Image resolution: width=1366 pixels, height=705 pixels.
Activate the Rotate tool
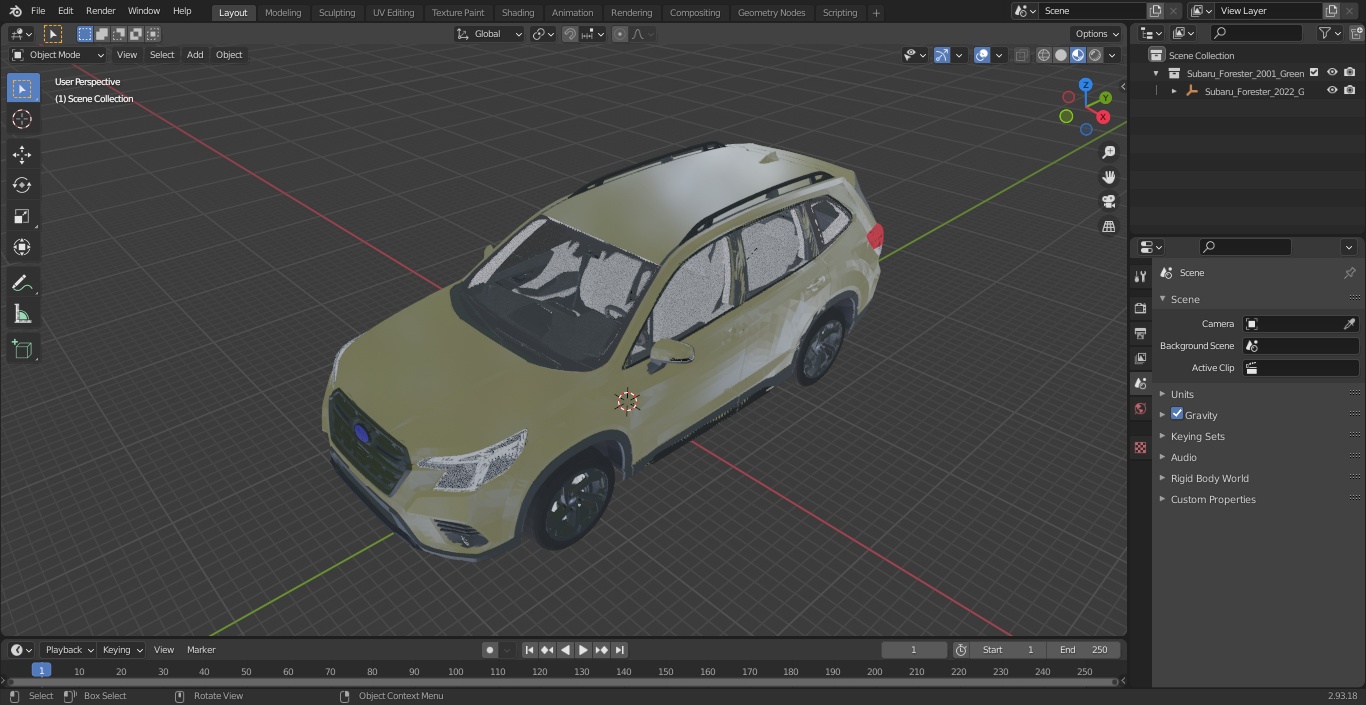click(x=22, y=185)
